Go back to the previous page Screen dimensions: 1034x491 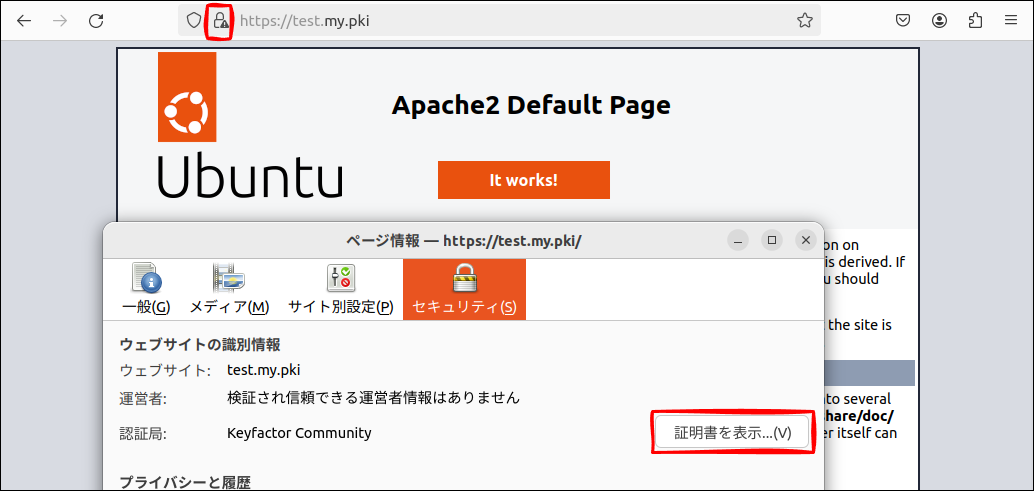tap(24, 20)
